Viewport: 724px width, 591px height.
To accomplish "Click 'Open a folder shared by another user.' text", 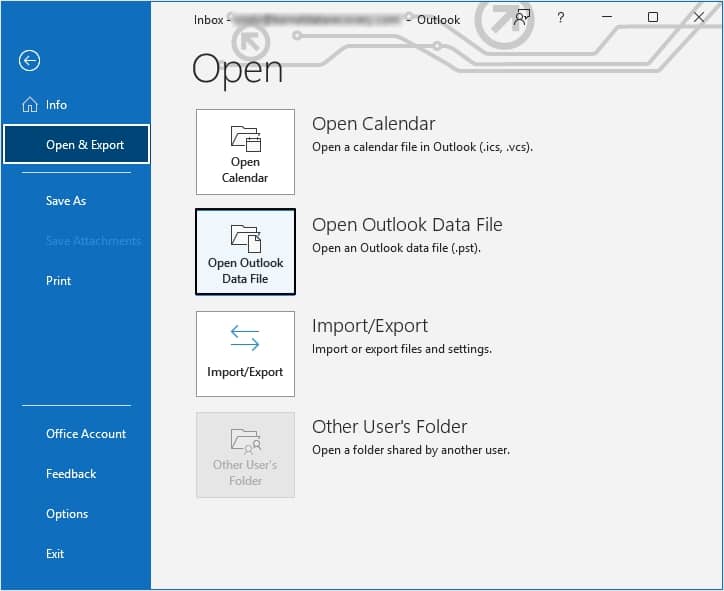I will coord(411,450).
